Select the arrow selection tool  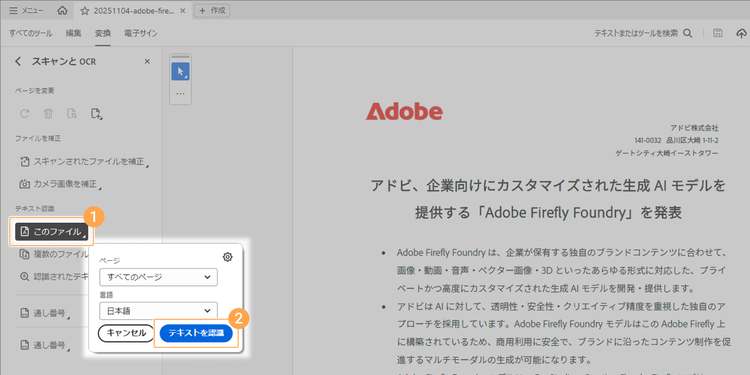[x=180, y=72]
